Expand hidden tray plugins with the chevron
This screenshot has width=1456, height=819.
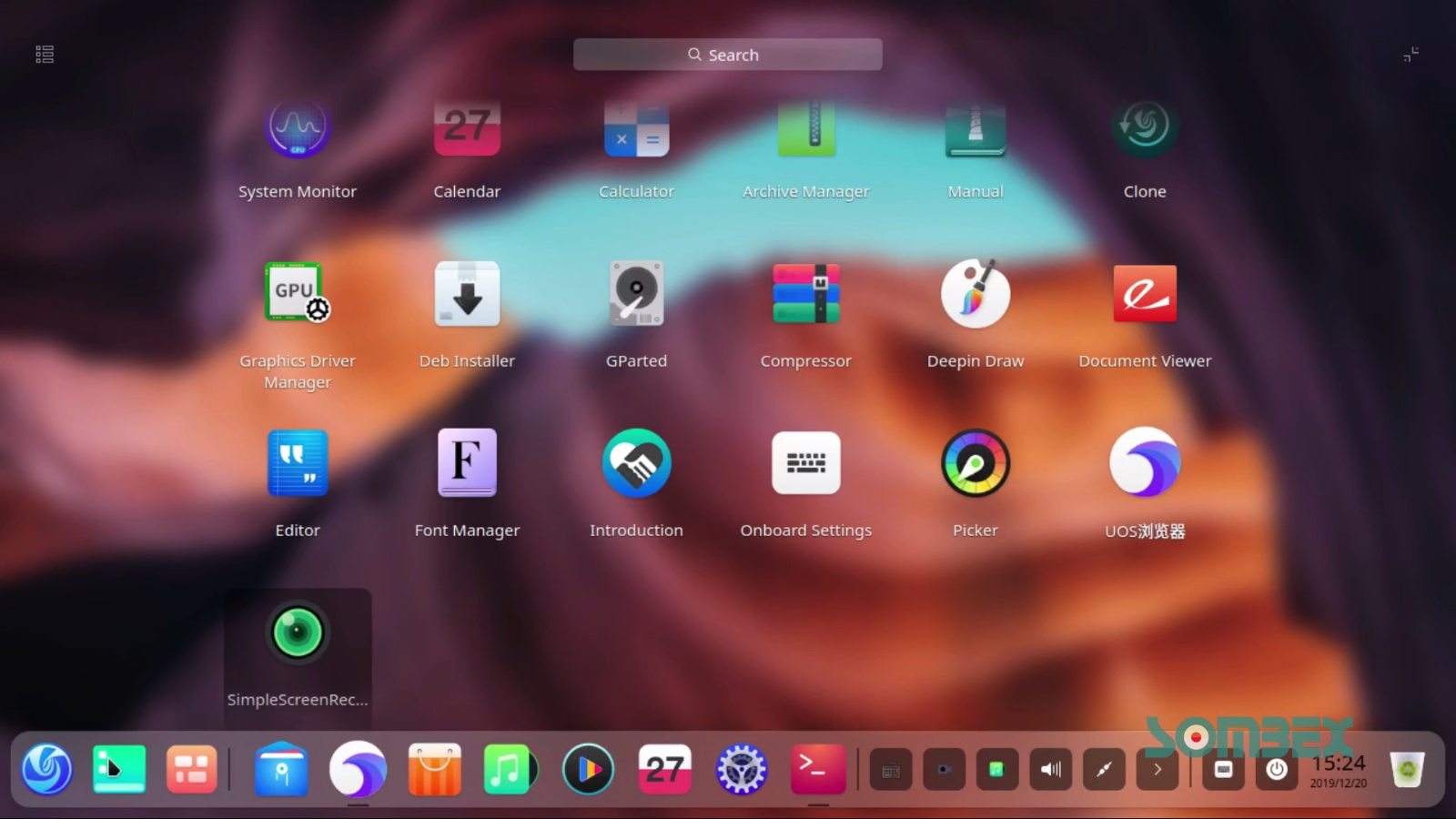[x=1157, y=769]
